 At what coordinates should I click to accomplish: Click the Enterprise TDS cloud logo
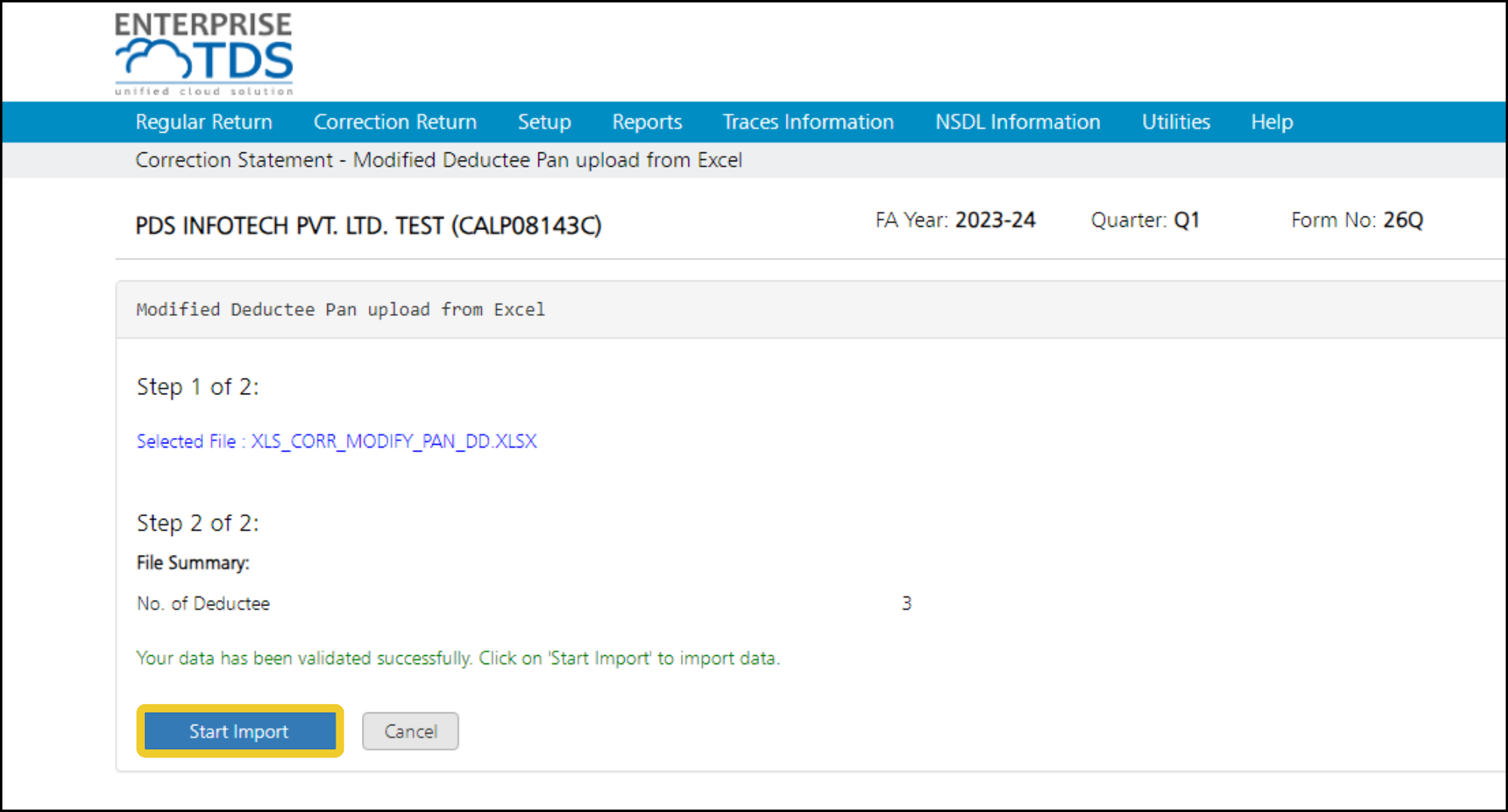(x=204, y=54)
